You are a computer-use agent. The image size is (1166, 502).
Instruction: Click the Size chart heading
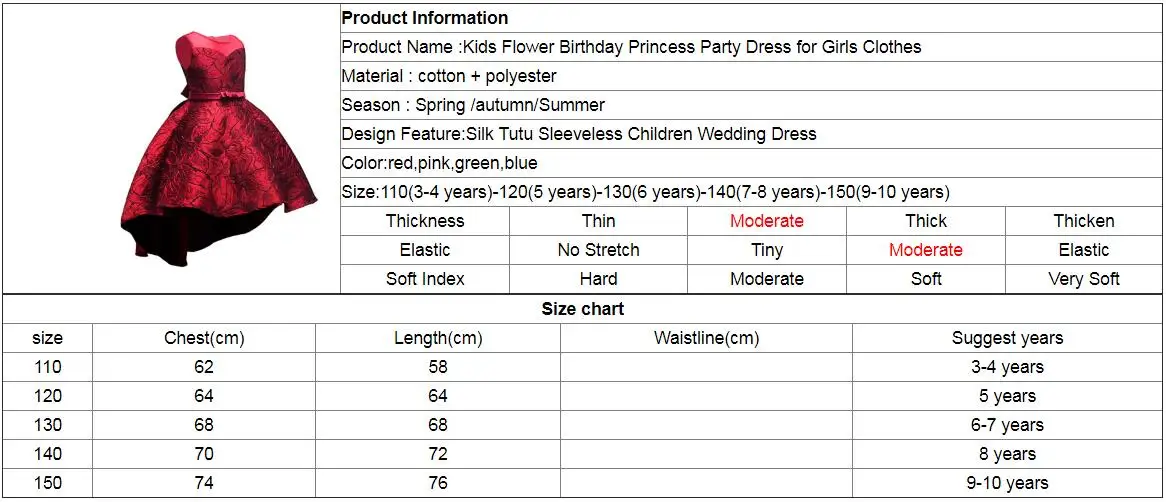click(583, 309)
